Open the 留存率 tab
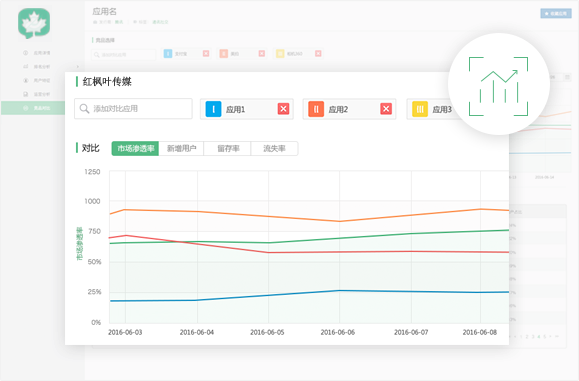This screenshot has height=381, width=579. 227,148
